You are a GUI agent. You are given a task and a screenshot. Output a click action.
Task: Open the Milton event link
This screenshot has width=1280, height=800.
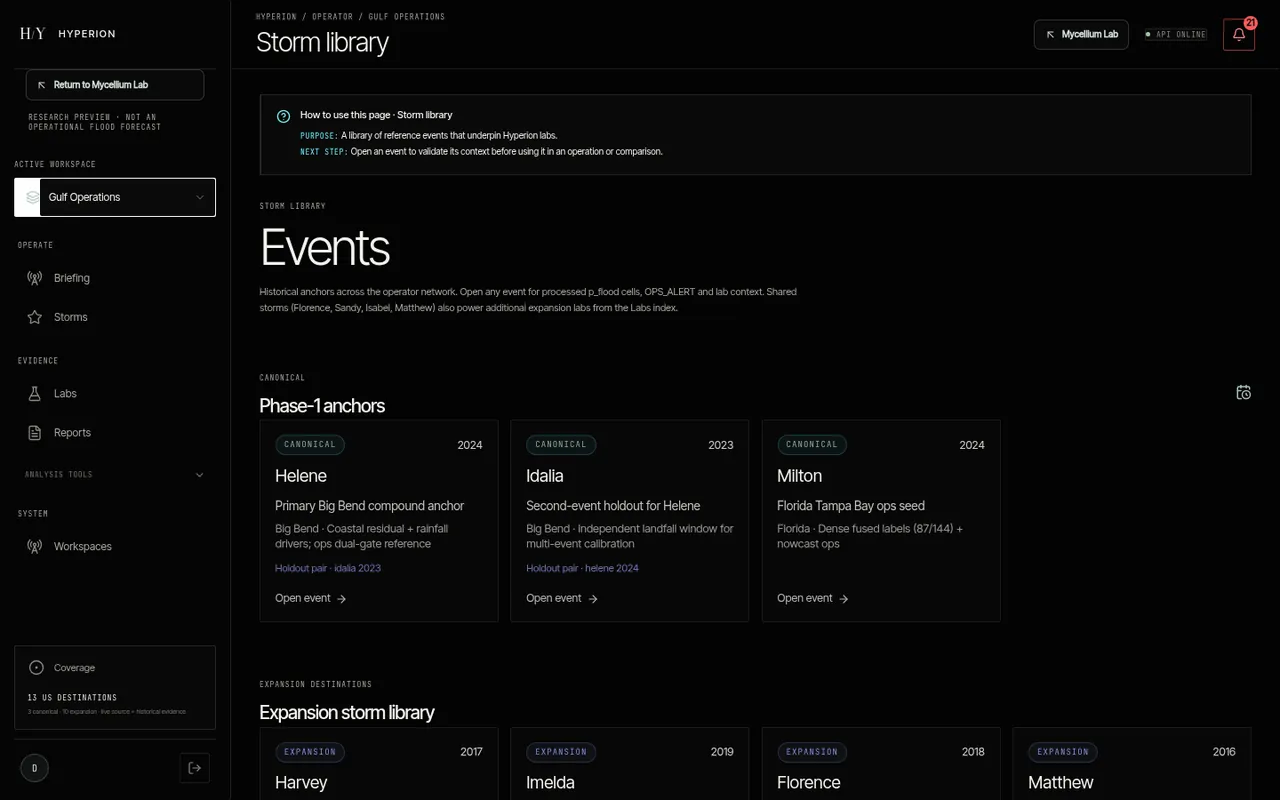click(x=813, y=598)
